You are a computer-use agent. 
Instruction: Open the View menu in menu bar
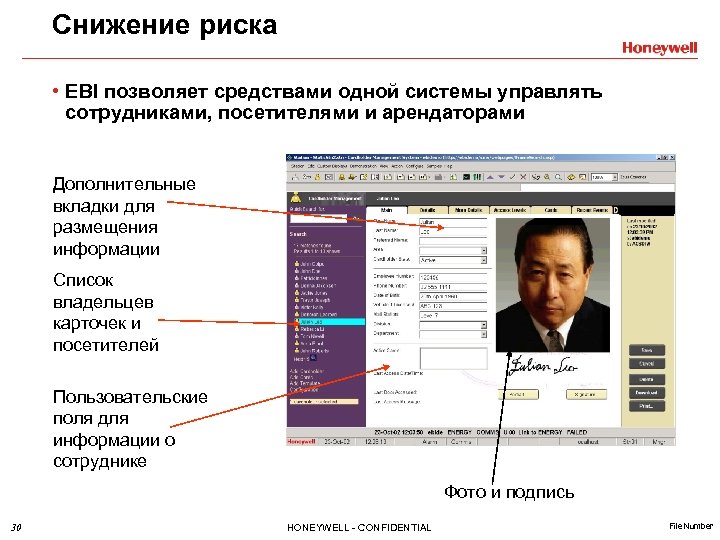point(384,166)
